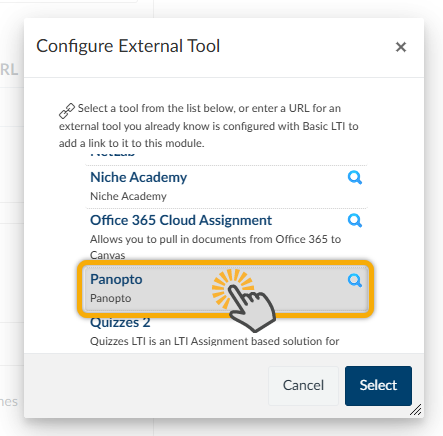Click the Office 365 description about pulling documents
The height and width of the screenshot is (436, 443).
click(x=216, y=247)
